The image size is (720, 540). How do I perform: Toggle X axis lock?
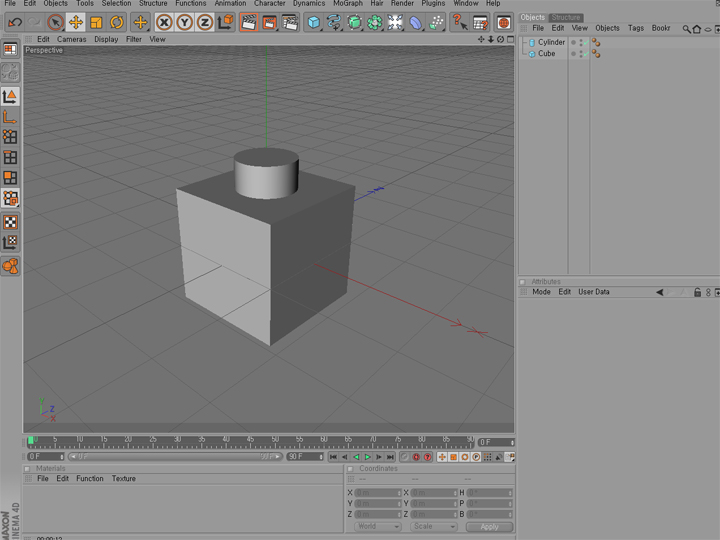tap(164, 22)
